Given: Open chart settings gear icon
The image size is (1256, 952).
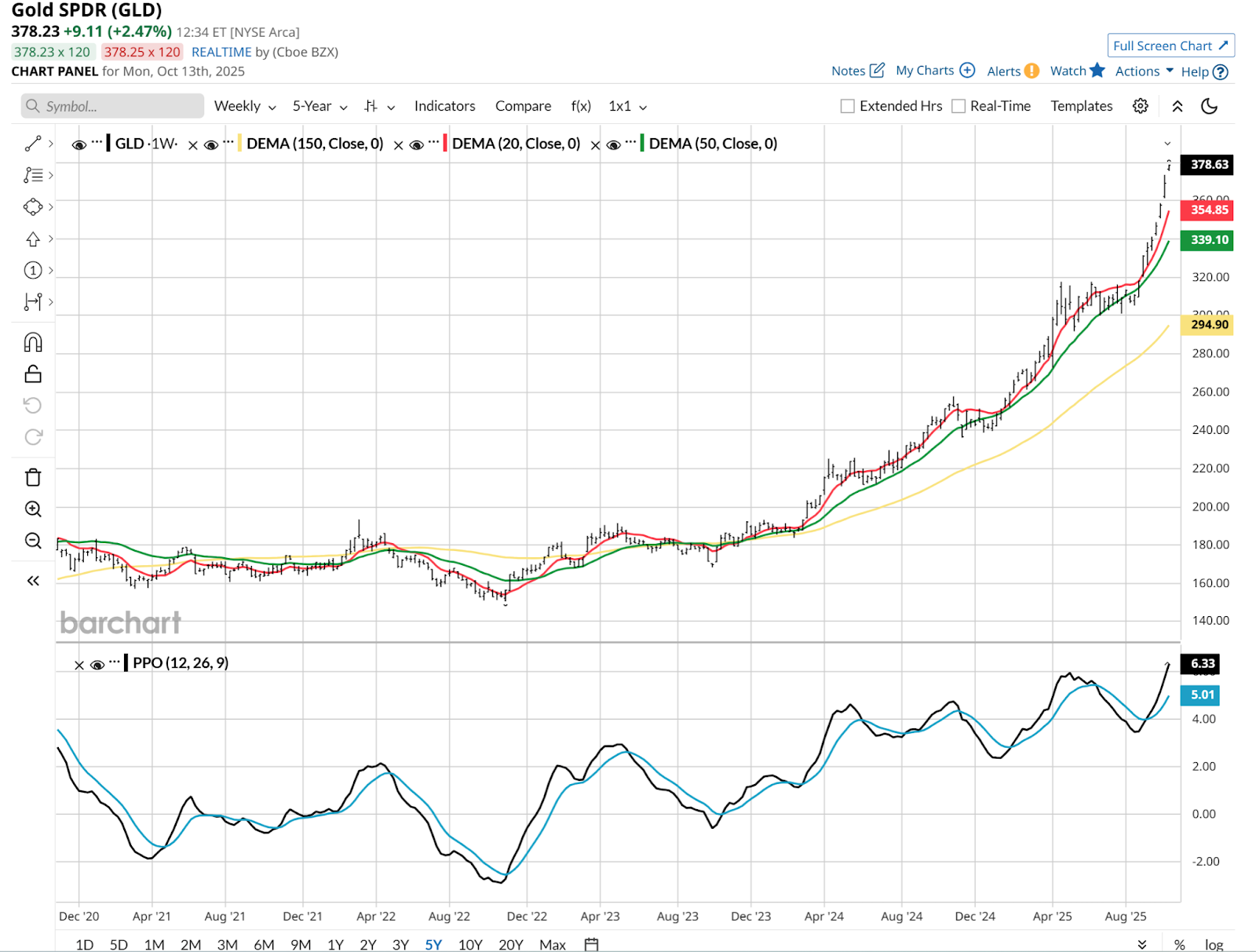Looking at the screenshot, I should [x=1140, y=106].
